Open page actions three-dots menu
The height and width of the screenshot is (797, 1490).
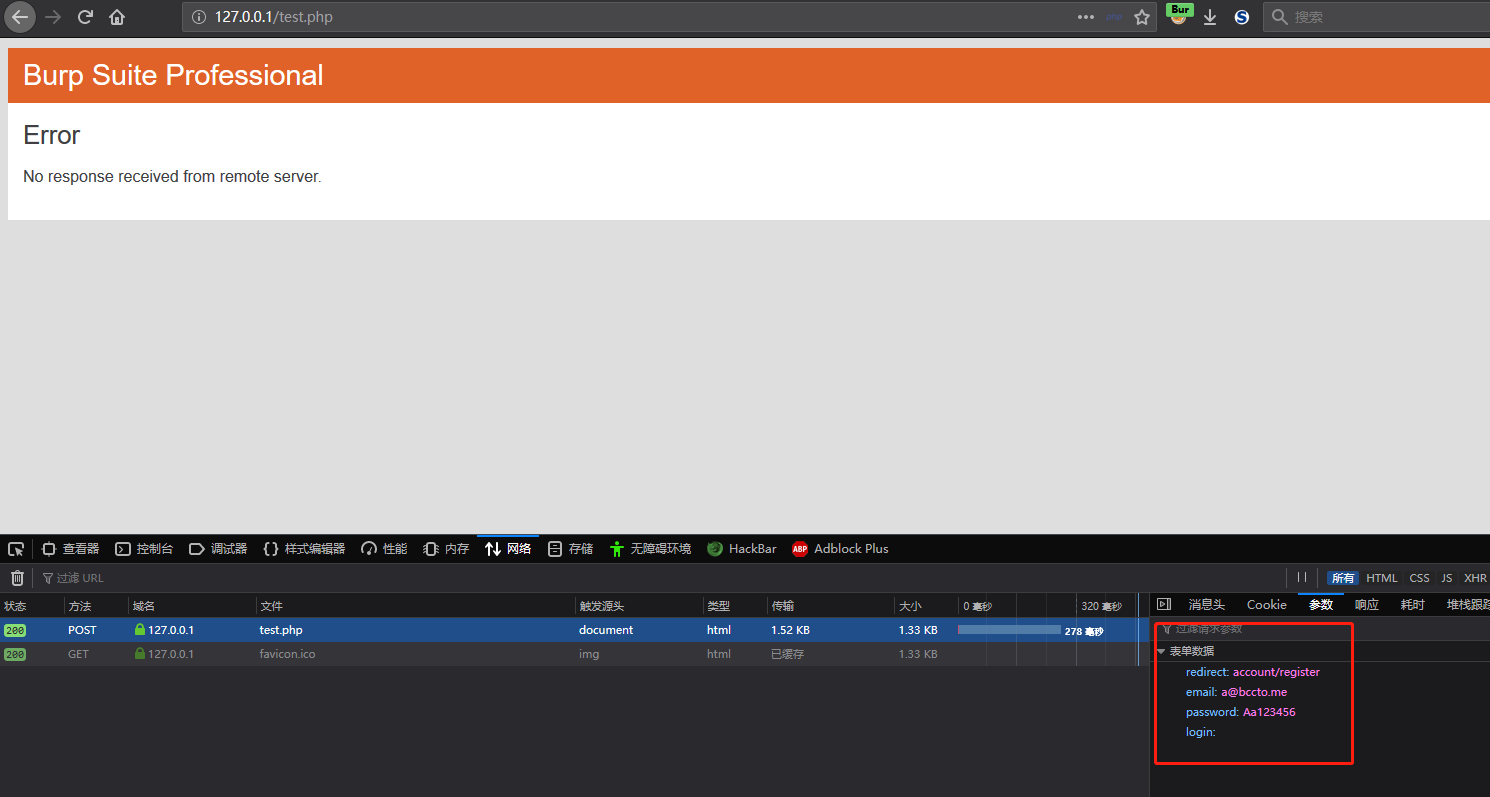coord(1086,17)
